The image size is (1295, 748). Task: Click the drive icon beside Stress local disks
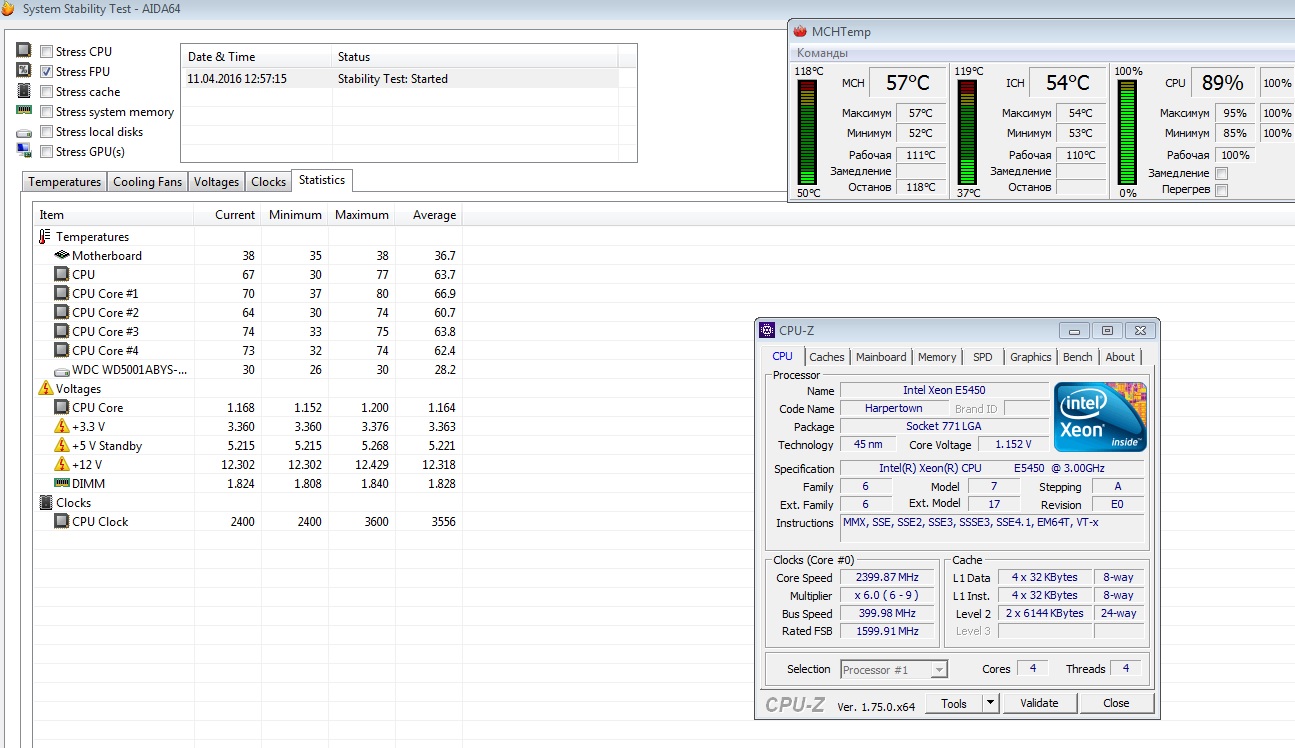[24, 132]
